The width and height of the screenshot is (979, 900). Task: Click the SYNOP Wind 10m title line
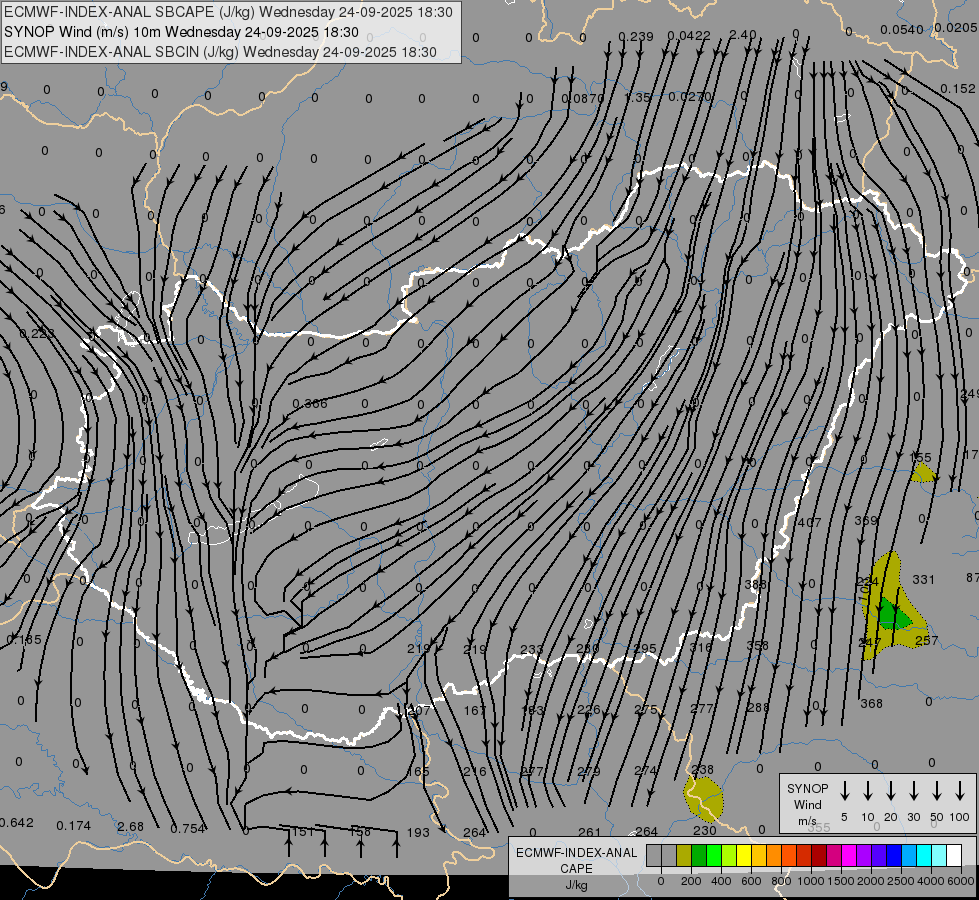click(181, 32)
